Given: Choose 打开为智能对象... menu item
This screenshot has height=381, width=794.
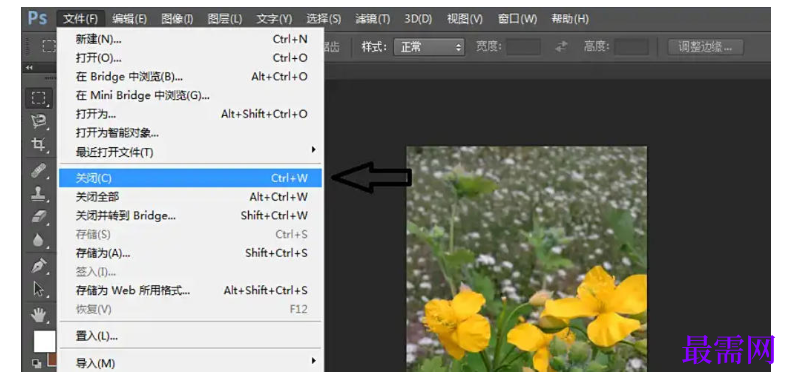Looking at the screenshot, I should coord(190,133).
